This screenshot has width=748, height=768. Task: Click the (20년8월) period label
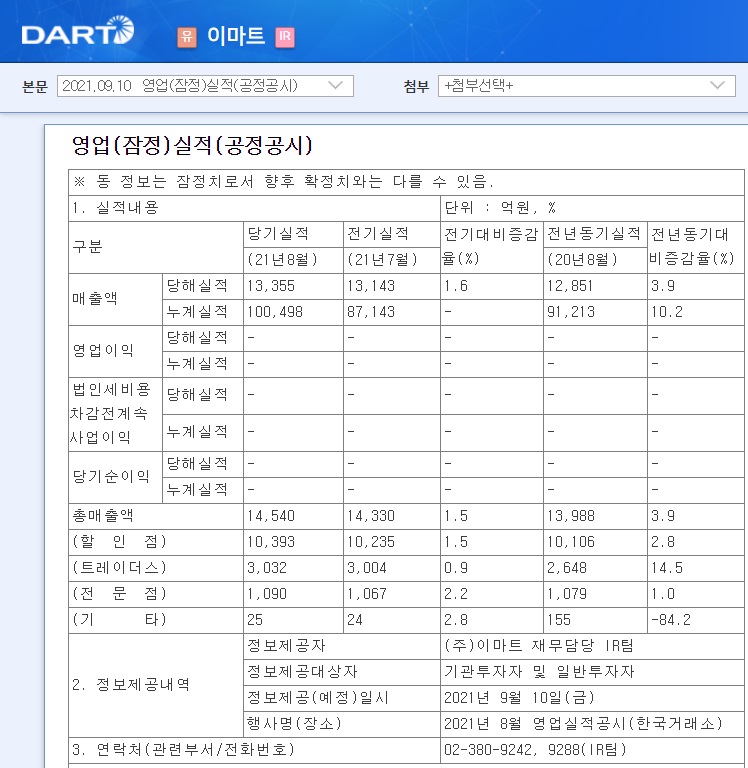coord(582,259)
